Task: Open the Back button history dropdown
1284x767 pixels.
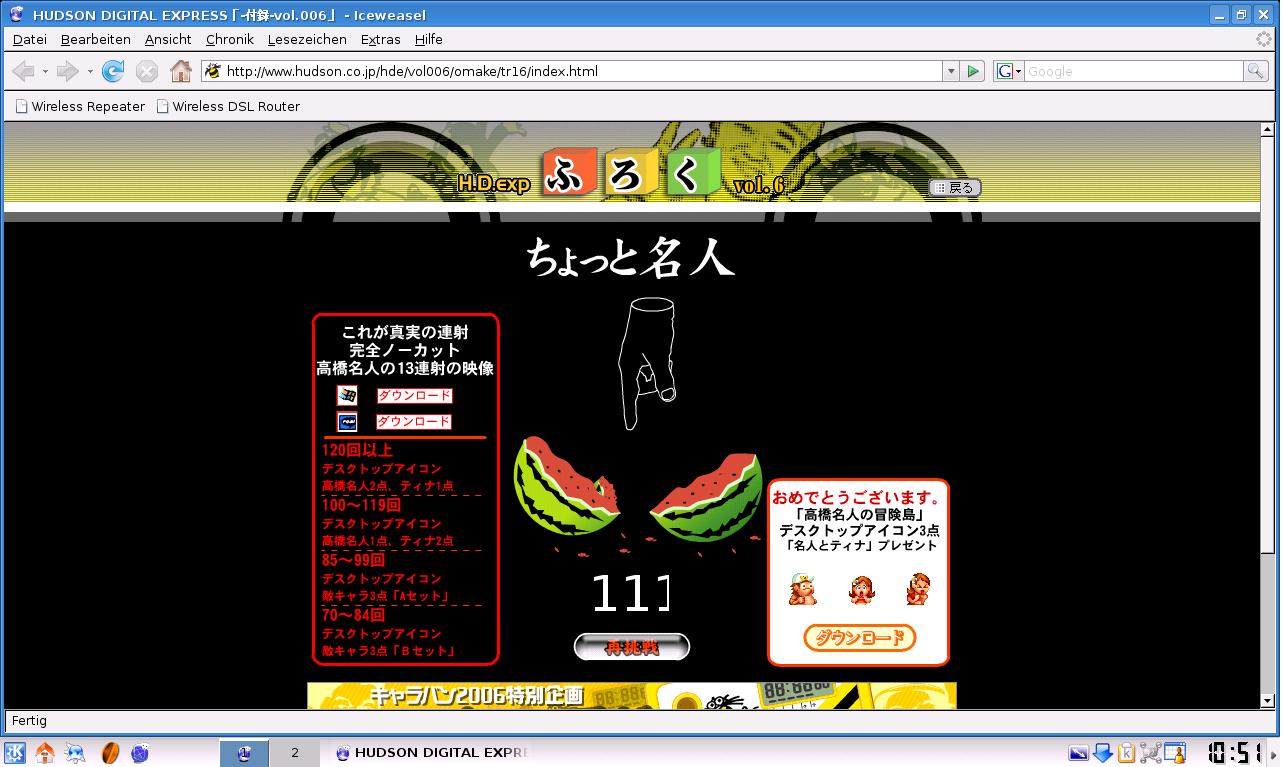Action: tap(45, 71)
